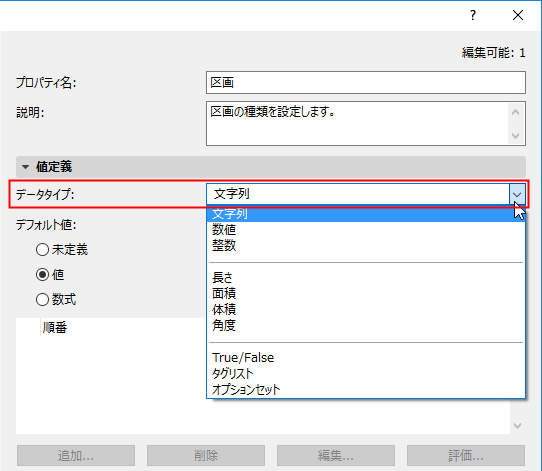The image size is (542, 471).
Task: Click the 説明 description text area
Action: coord(358,123)
